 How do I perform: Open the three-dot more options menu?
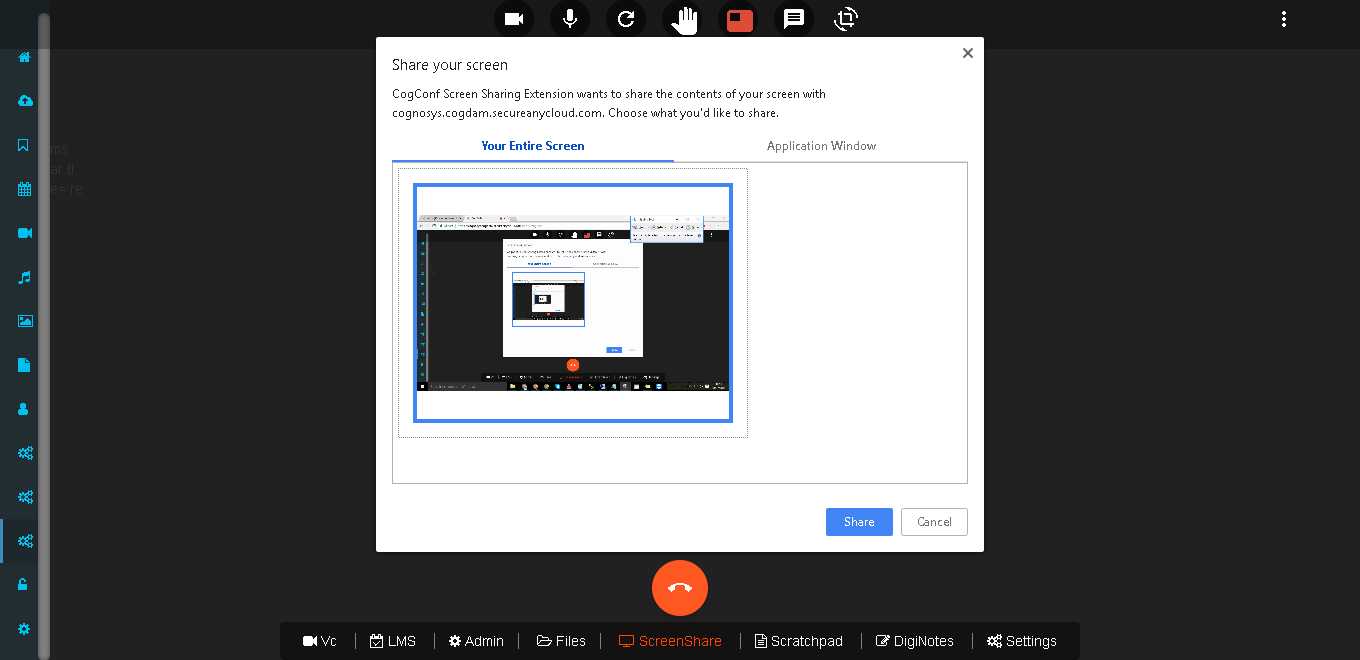[1284, 19]
